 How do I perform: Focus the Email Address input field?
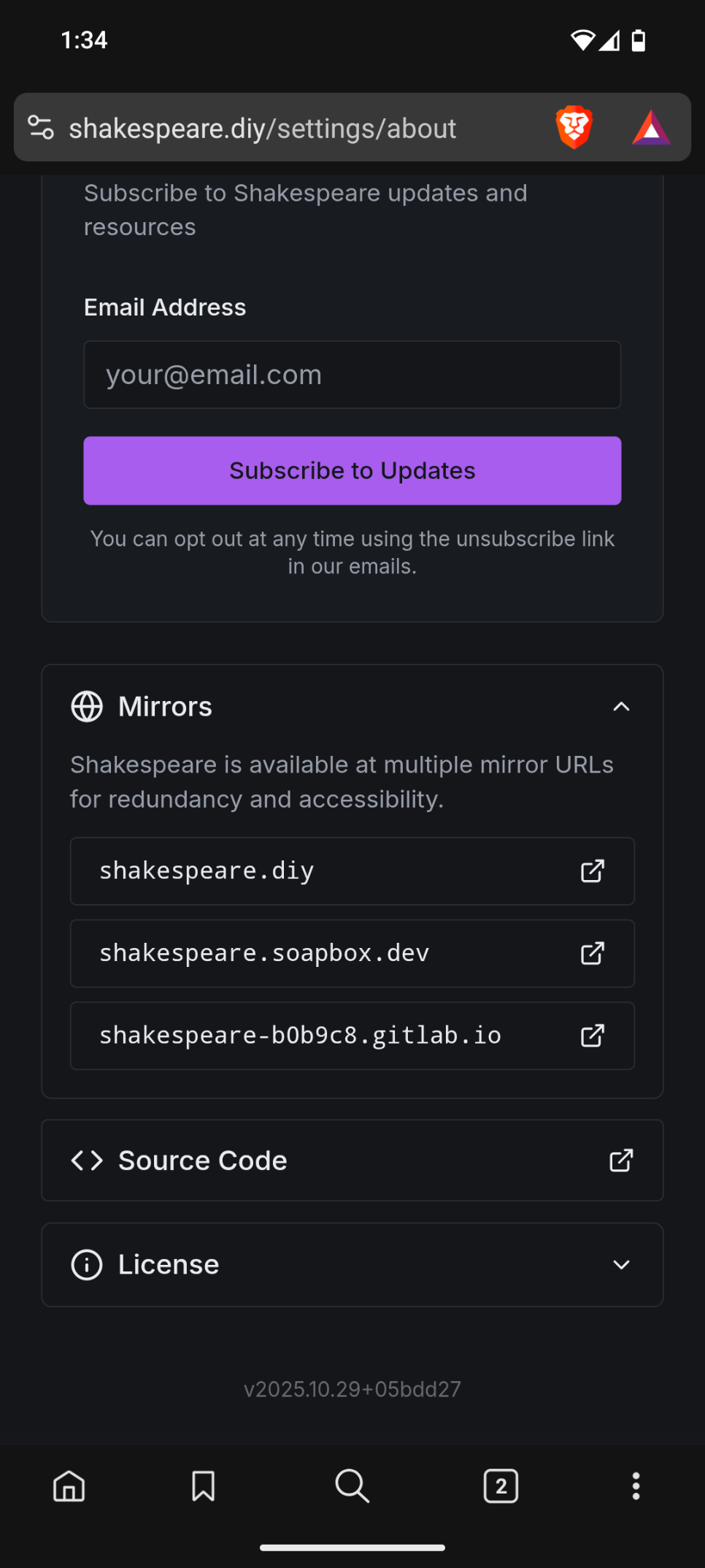[352, 375]
